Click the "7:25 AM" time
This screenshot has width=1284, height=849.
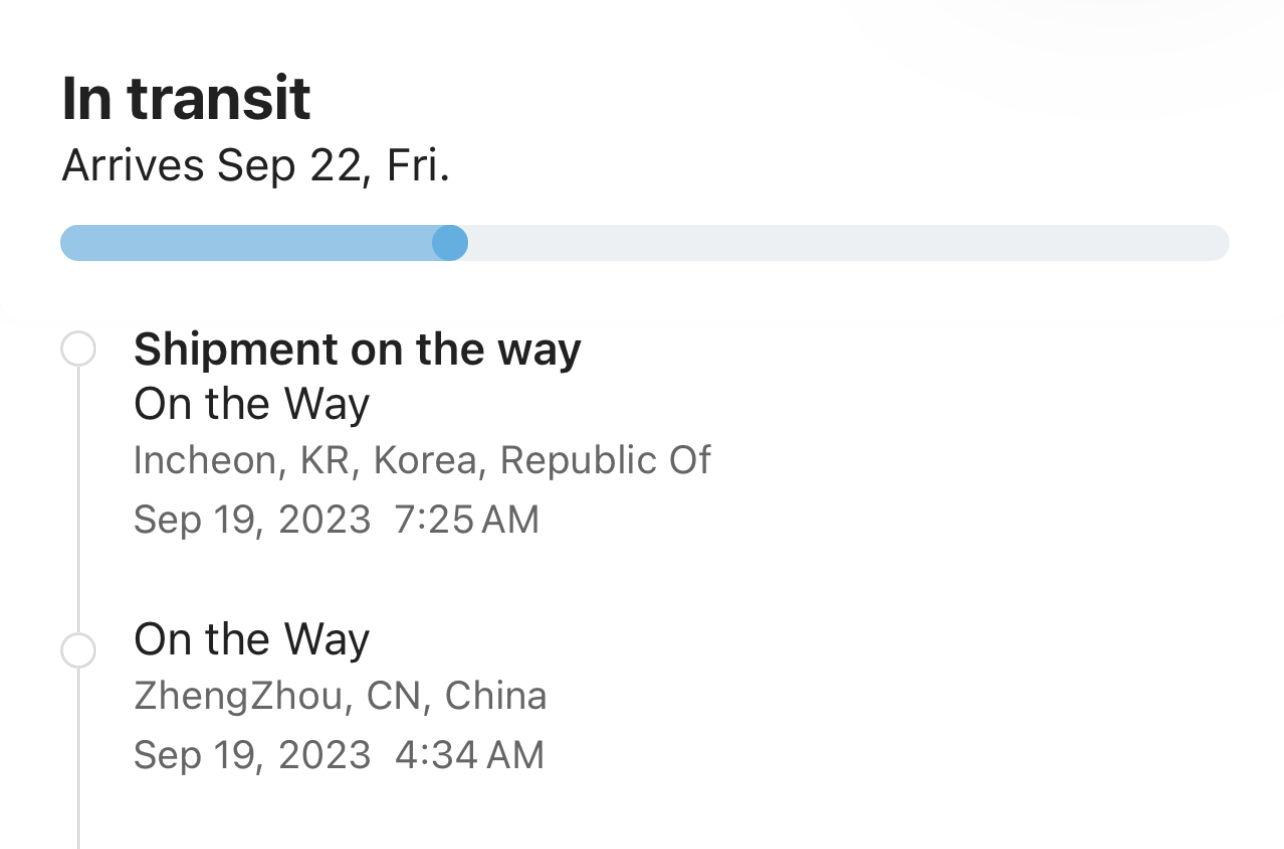467,520
